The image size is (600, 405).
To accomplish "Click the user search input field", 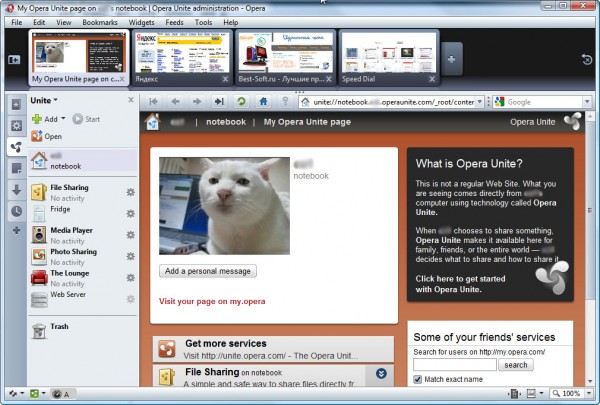I will [455, 365].
